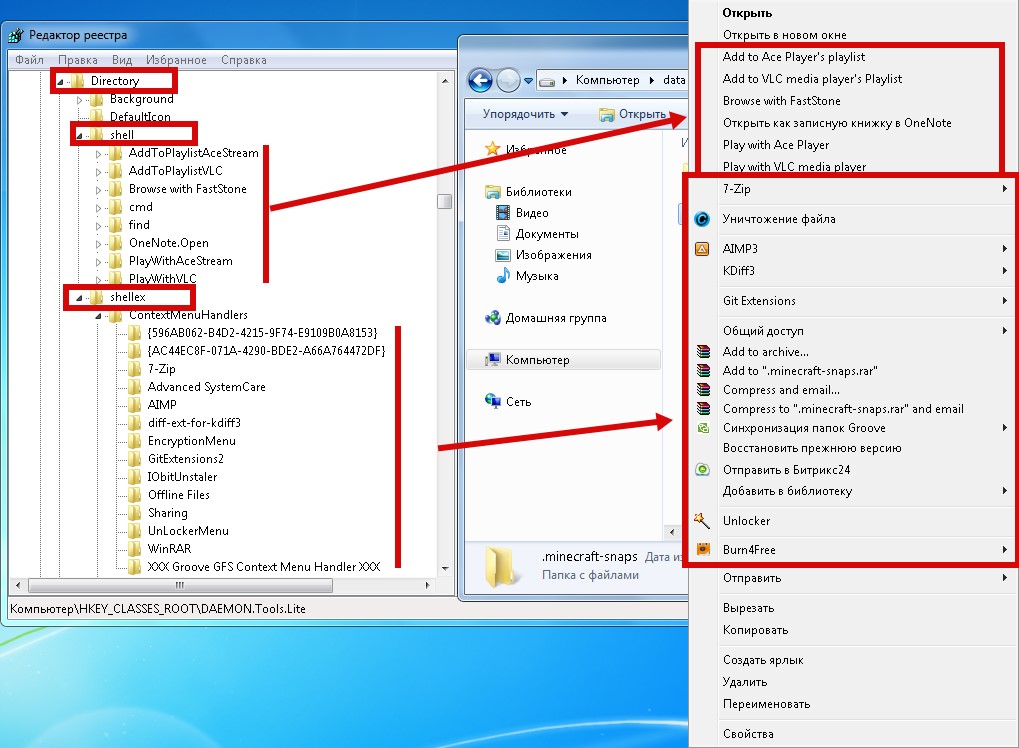
Task: Open the 7-Zip submenu
Action: click(x=848, y=189)
